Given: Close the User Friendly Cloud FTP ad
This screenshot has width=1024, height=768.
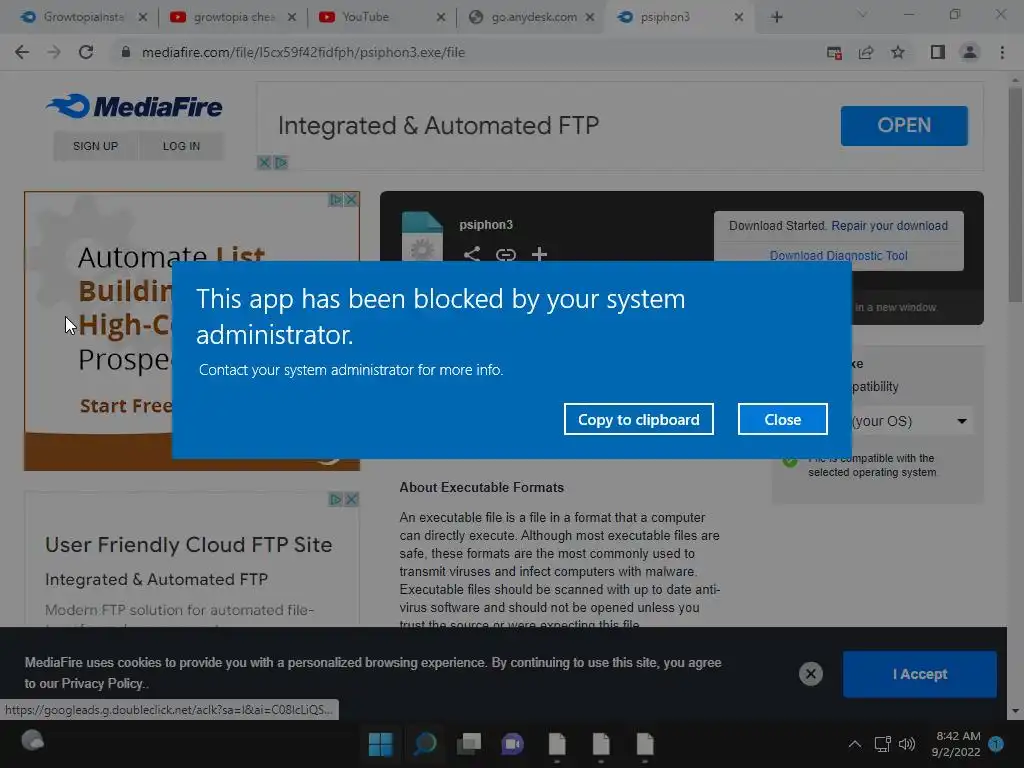Looking at the screenshot, I should [351, 500].
